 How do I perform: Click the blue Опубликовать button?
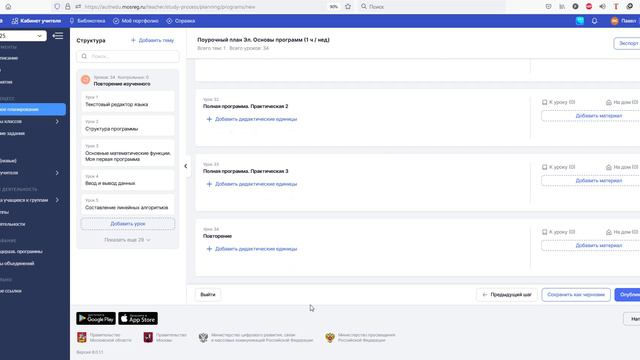point(628,295)
